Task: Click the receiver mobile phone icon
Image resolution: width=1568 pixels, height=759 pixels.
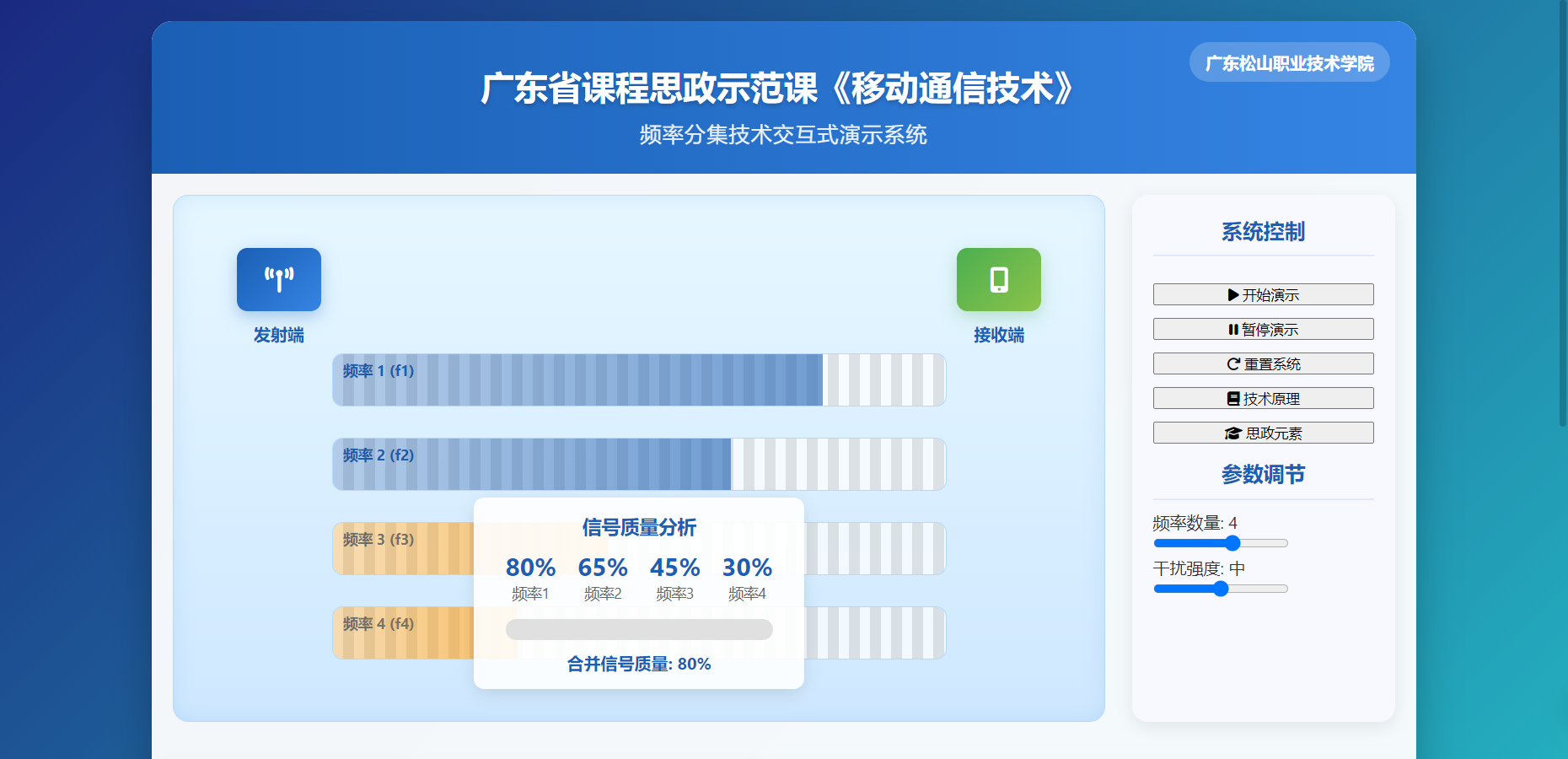Action: tap(999, 279)
